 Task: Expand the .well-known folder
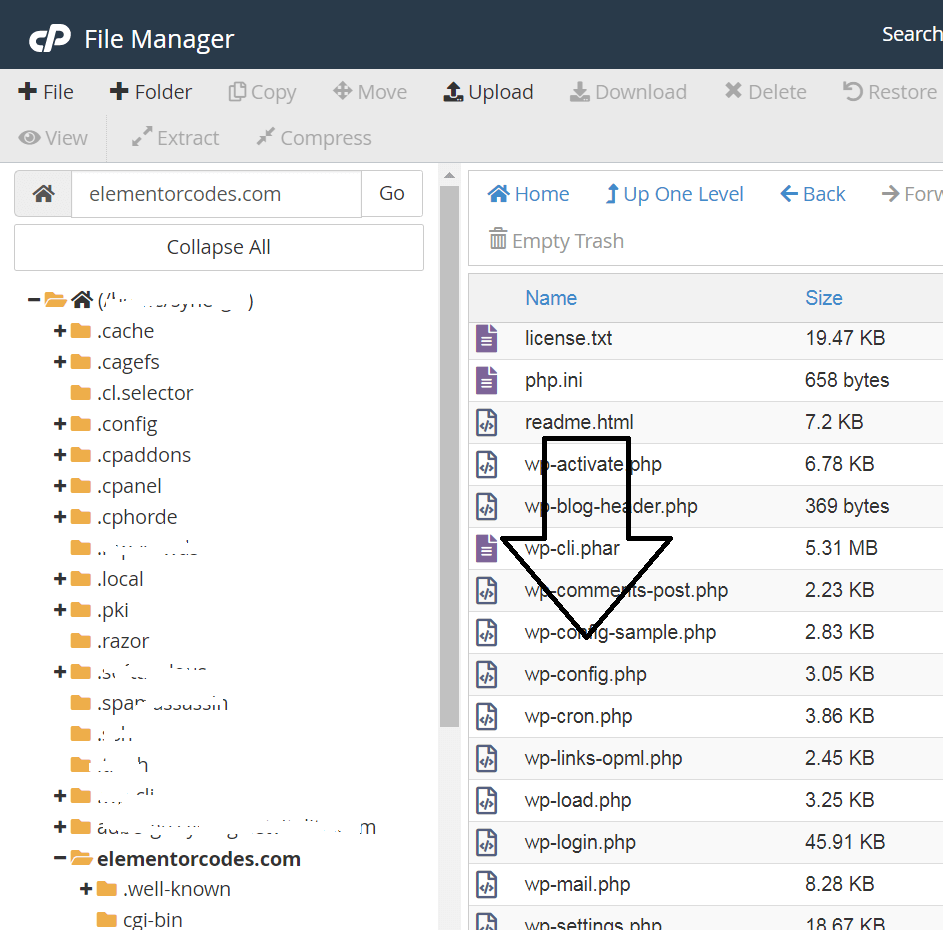(x=86, y=889)
